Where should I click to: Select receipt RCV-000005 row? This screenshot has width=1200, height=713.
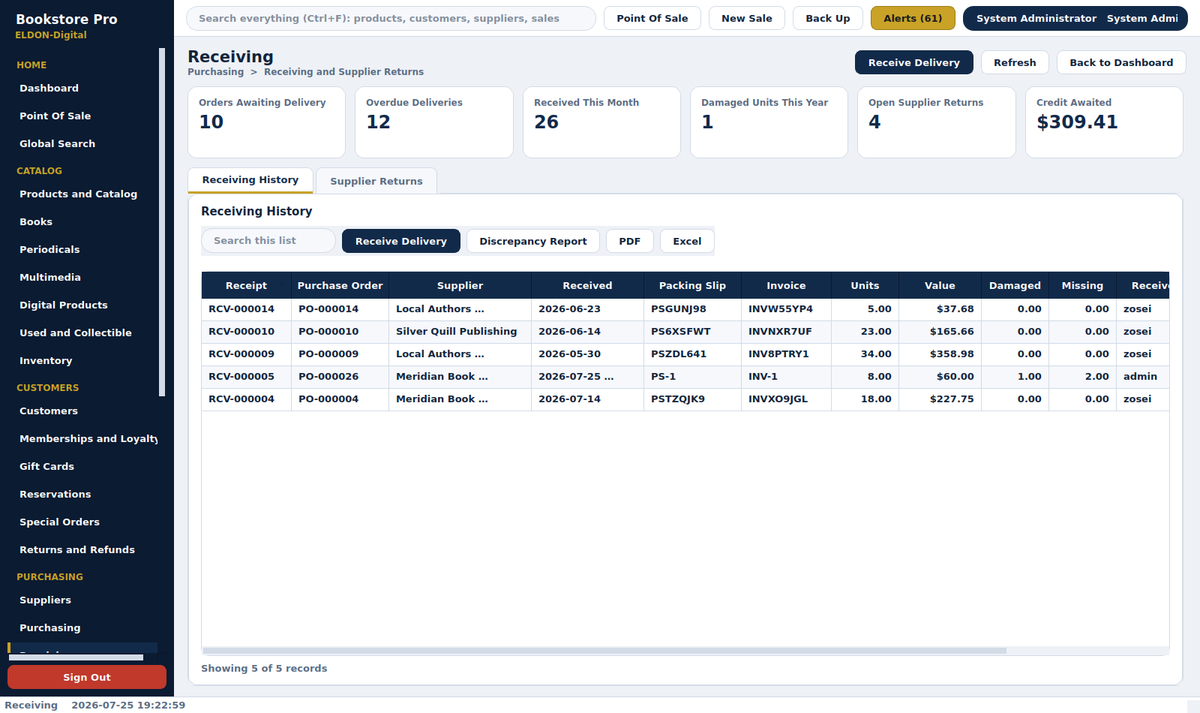[685, 377]
